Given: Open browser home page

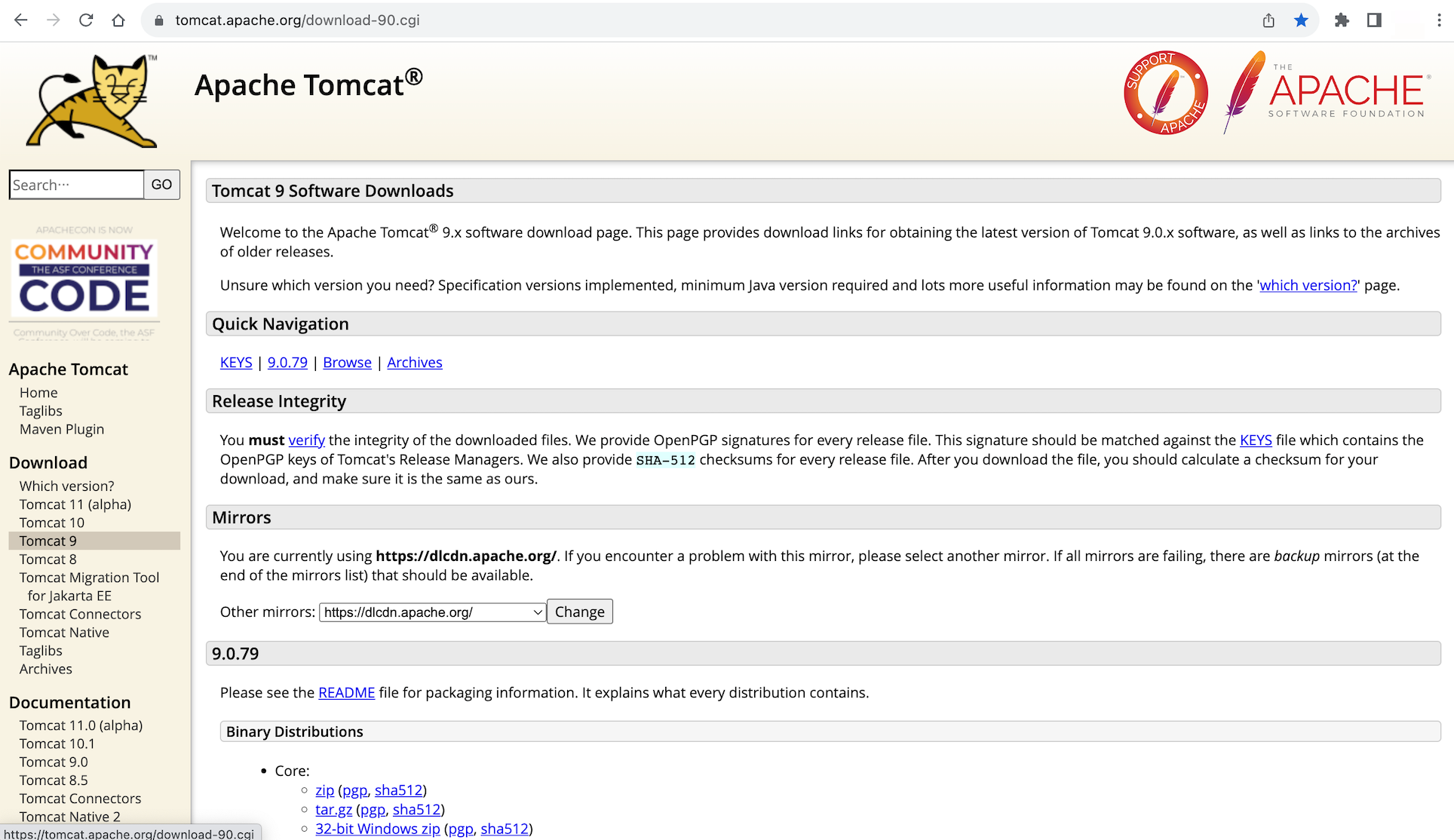Looking at the screenshot, I should [x=118, y=20].
